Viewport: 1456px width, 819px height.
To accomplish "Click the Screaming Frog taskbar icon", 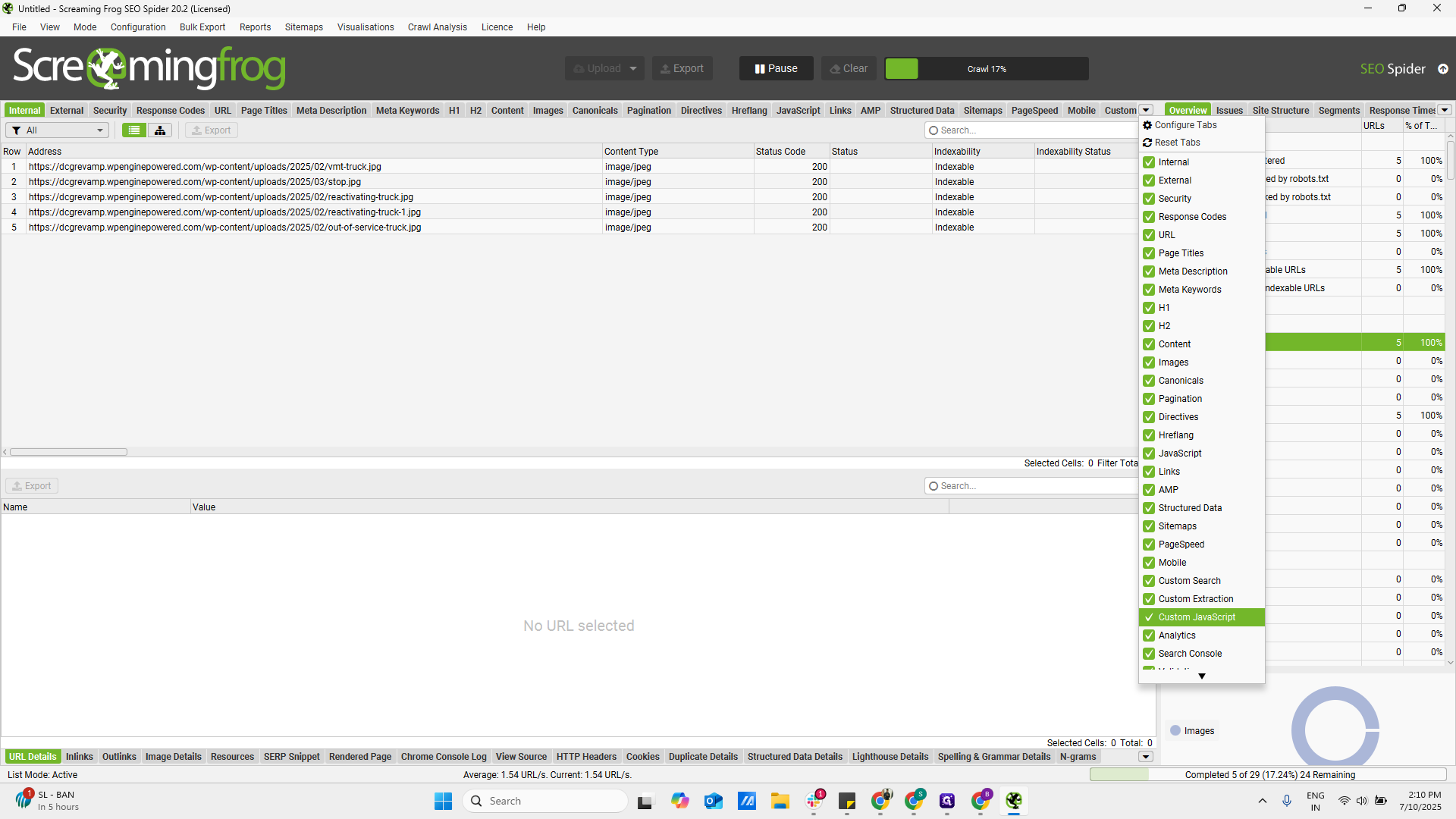I will click(1014, 801).
